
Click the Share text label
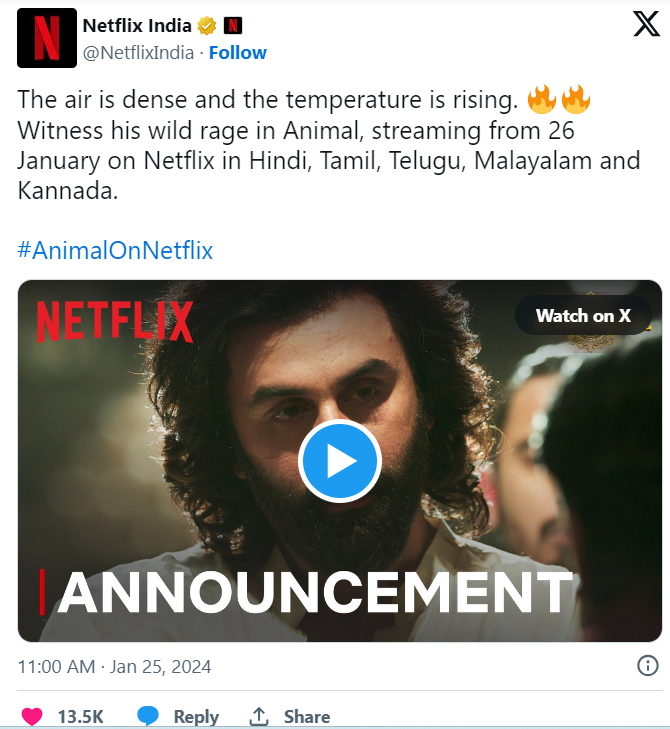(x=307, y=716)
